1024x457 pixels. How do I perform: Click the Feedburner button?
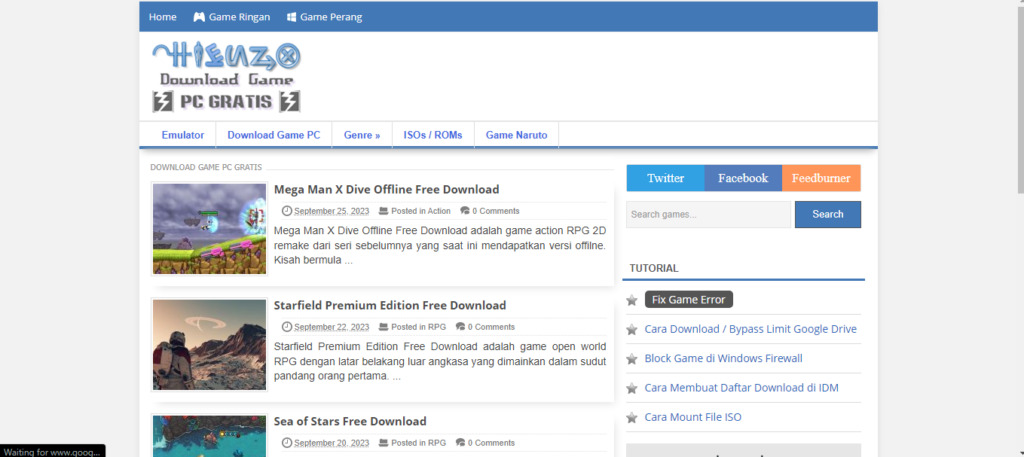click(x=822, y=178)
